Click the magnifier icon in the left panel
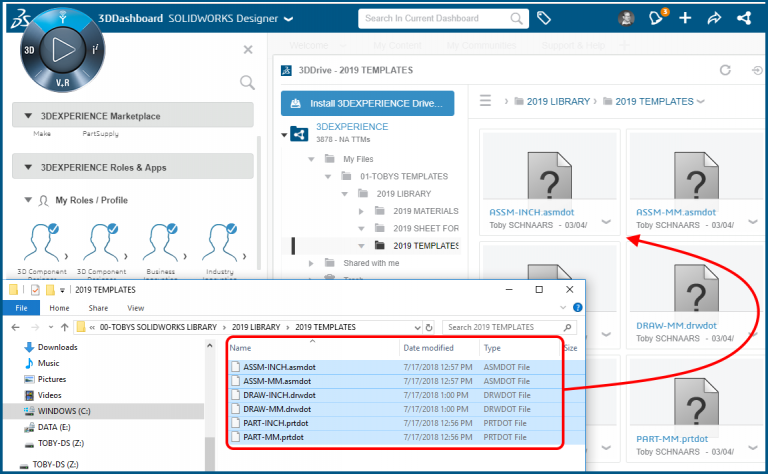The image size is (768, 474). 247,83
